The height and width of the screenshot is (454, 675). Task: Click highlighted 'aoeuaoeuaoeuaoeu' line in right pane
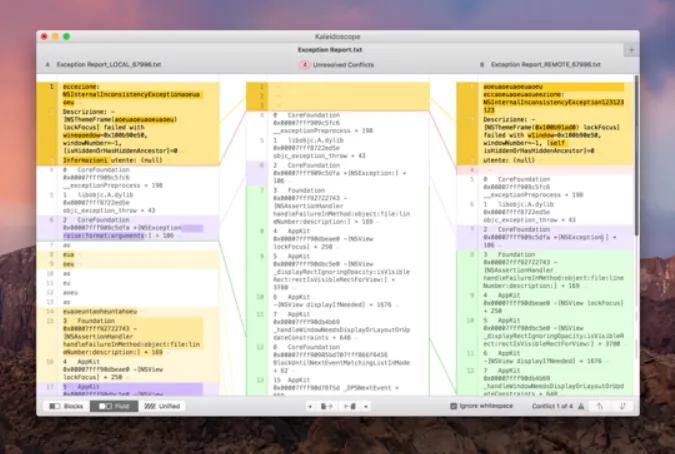pos(554,86)
